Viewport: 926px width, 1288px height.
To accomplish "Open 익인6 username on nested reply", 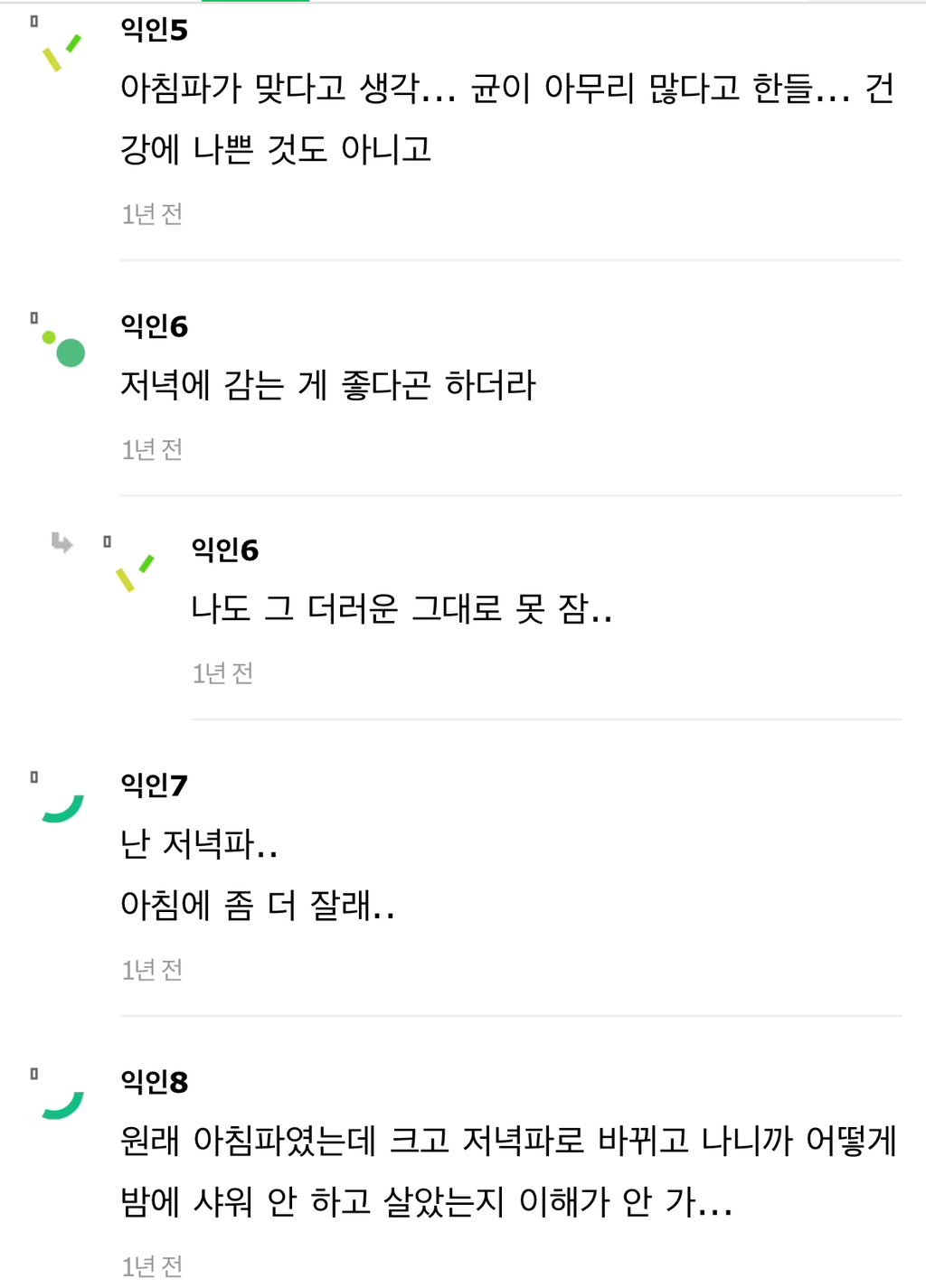I will tap(225, 550).
